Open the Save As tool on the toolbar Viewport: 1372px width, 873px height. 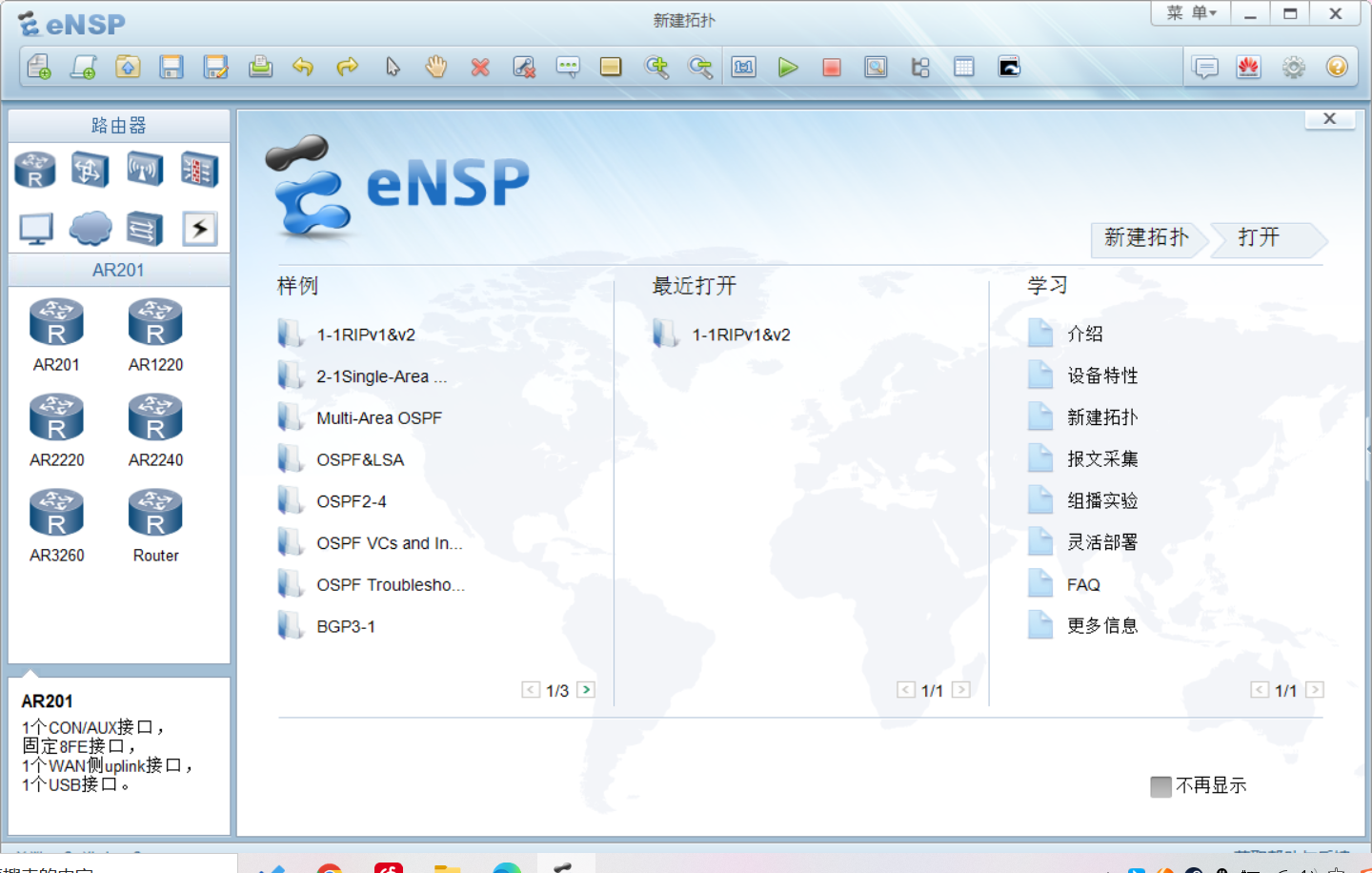click(215, 67)
